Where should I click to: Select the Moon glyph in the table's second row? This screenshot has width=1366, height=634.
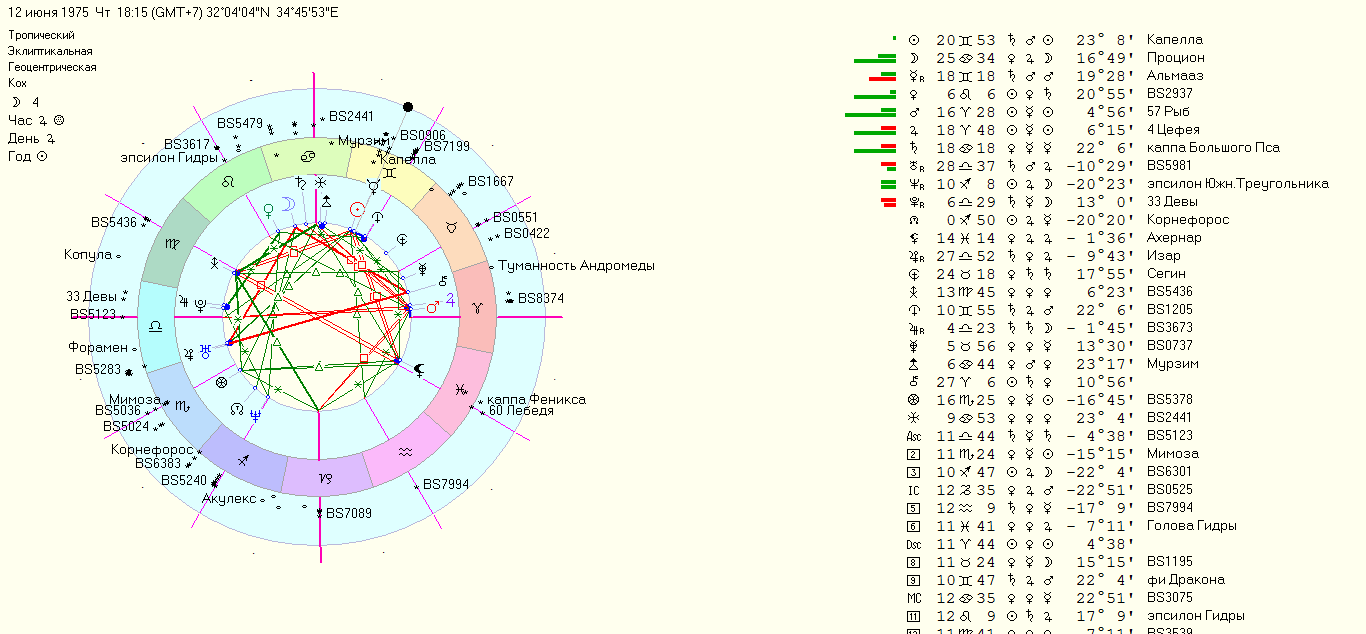(x=913, y=58)
